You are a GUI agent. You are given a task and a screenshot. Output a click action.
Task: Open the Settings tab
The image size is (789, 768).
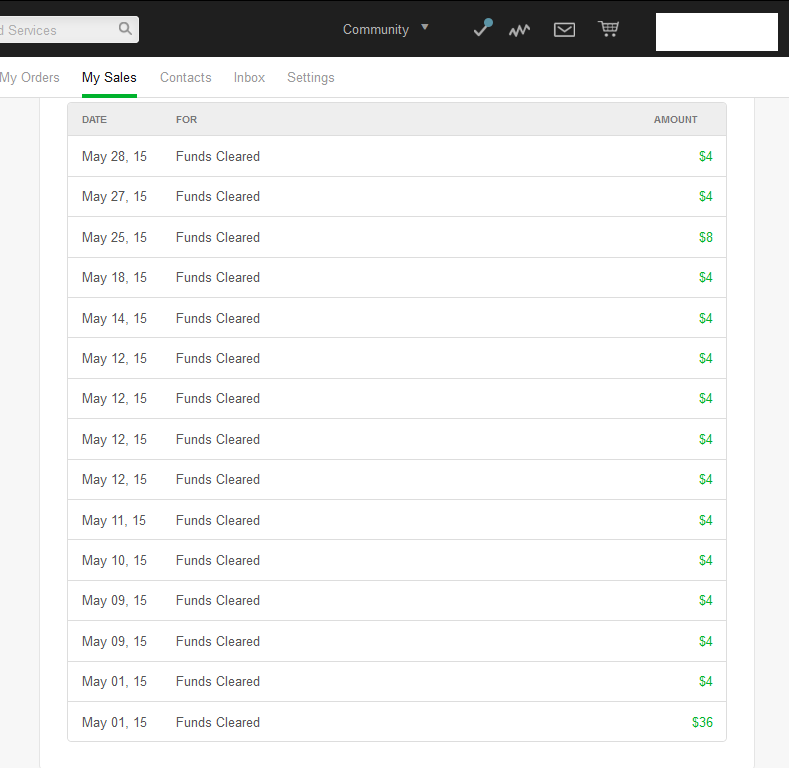(x=310, y=77)
